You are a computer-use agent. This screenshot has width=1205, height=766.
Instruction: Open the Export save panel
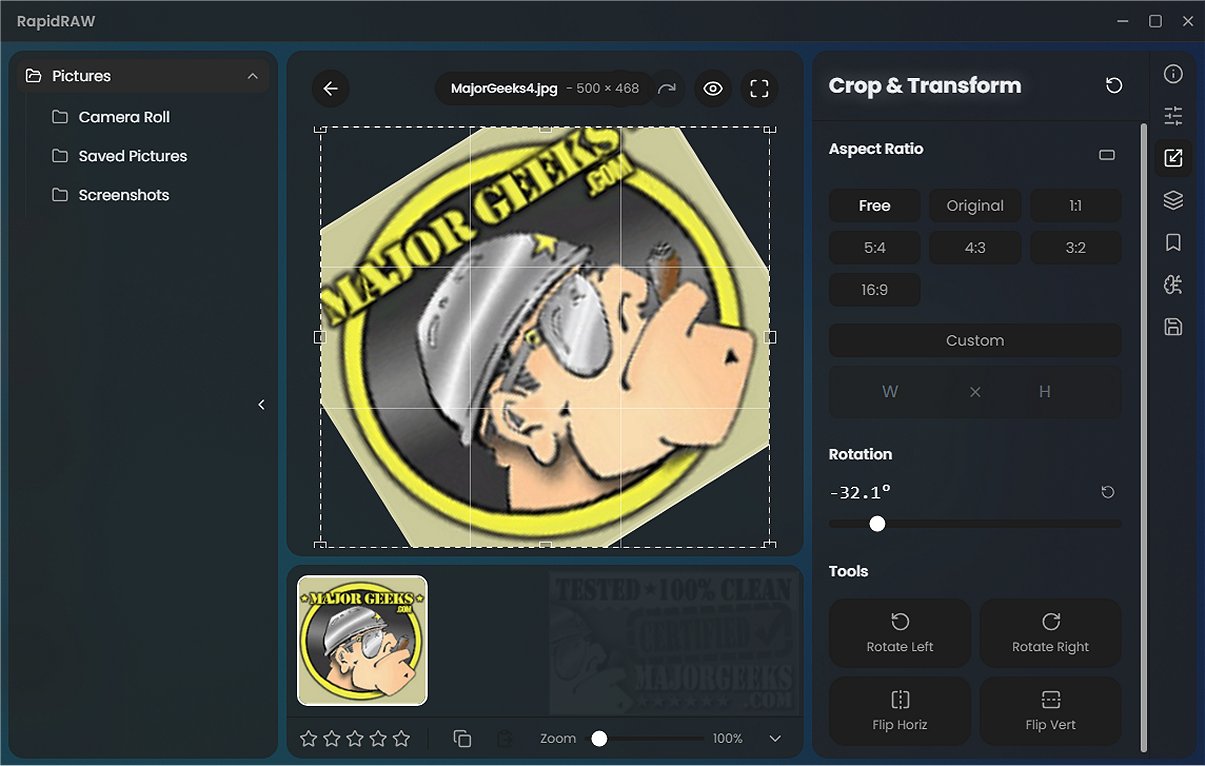click(1173, 326)
